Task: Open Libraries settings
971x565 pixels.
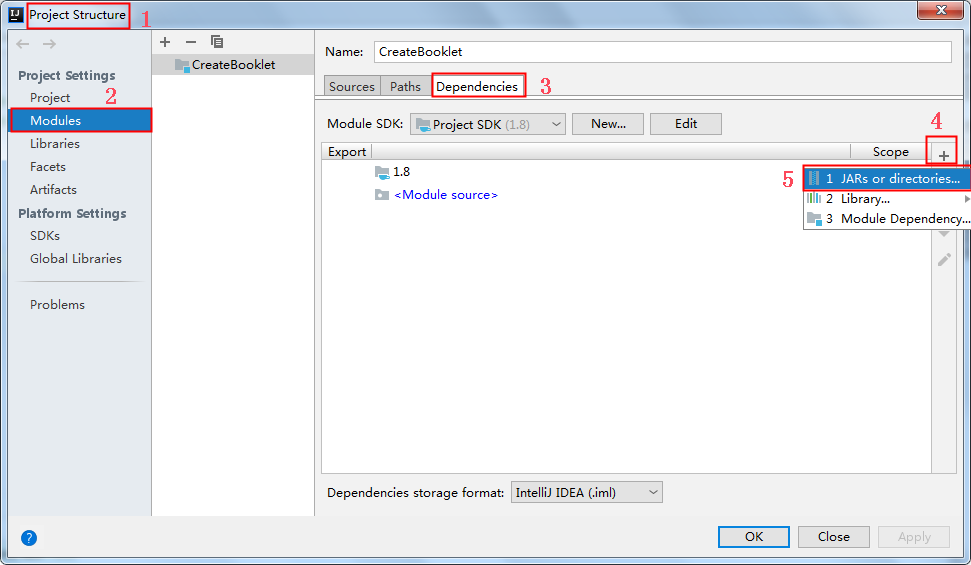Action: [55, 143]
